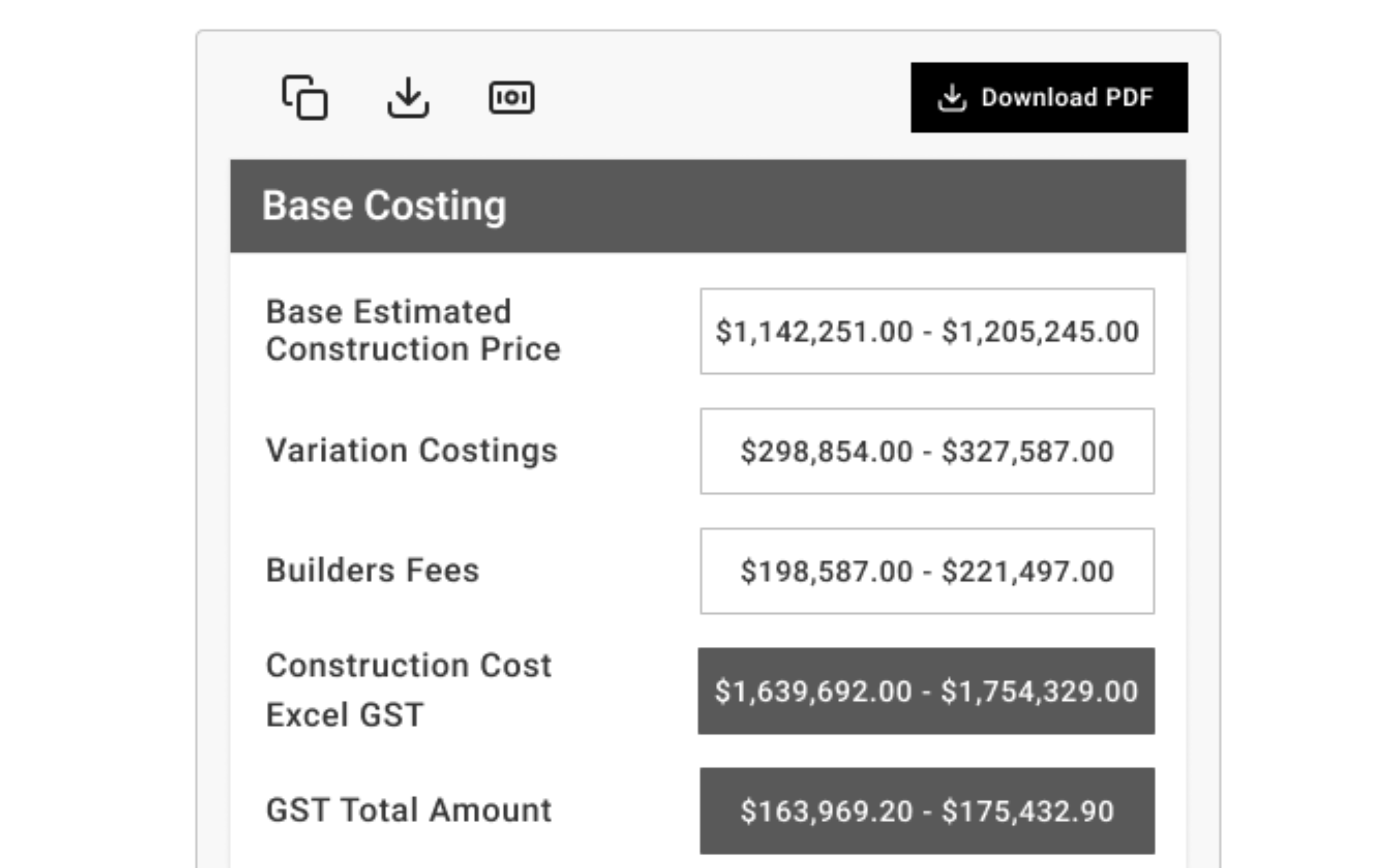1389x868 pixels.
Task: Focus the Builders Fees amount field
Action: point(927,571)
